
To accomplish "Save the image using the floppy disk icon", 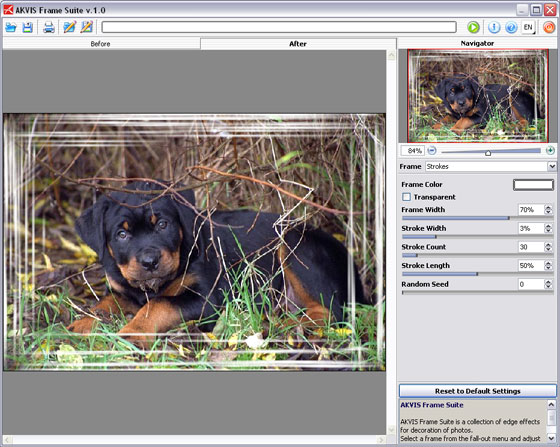I will click(x=28, y=27).
